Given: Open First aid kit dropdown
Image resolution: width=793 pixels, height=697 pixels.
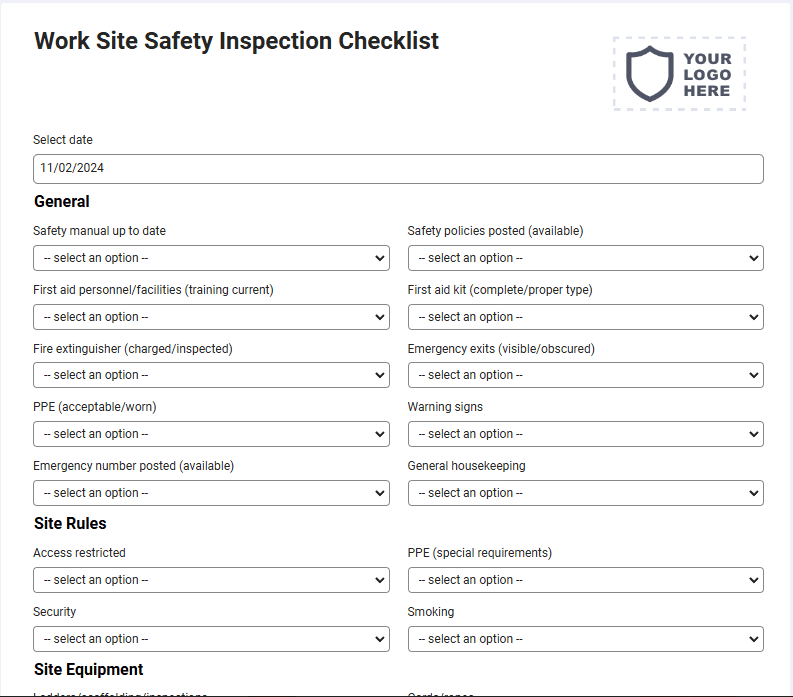Looking at the screenshot, I should tap(586, 317).
